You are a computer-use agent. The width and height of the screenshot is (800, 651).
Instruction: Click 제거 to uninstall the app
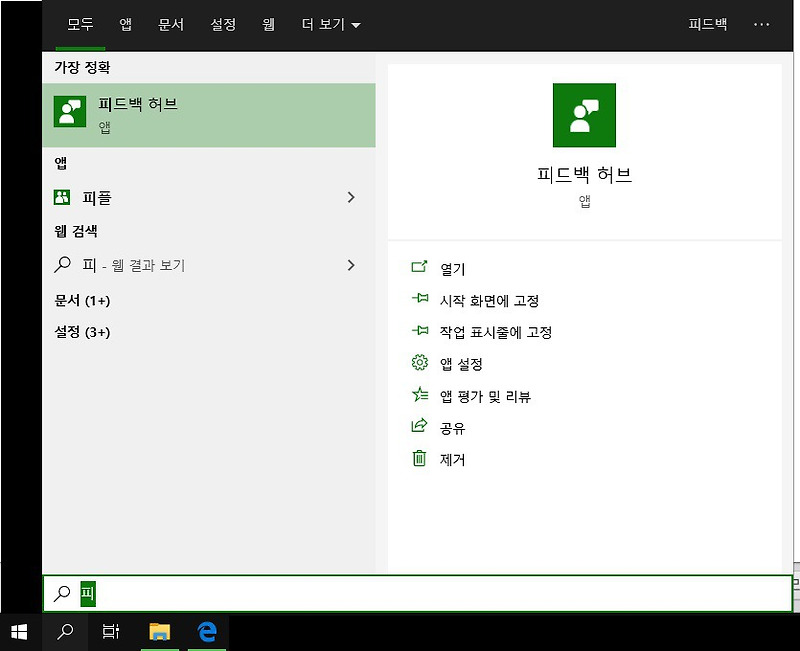coord(453,460)
